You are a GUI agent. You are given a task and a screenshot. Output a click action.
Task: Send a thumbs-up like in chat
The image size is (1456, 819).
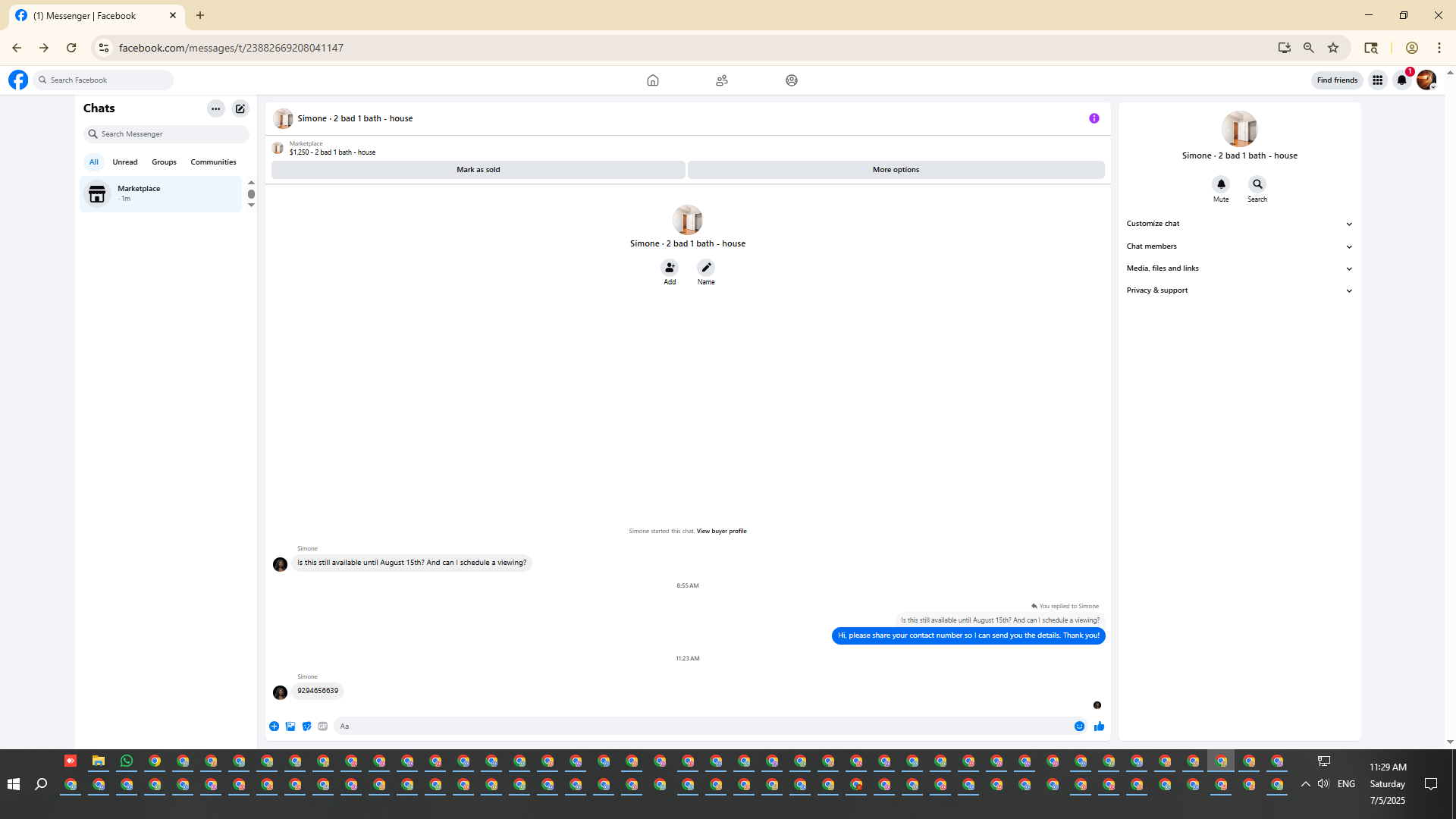click(x=1099, y=726)
